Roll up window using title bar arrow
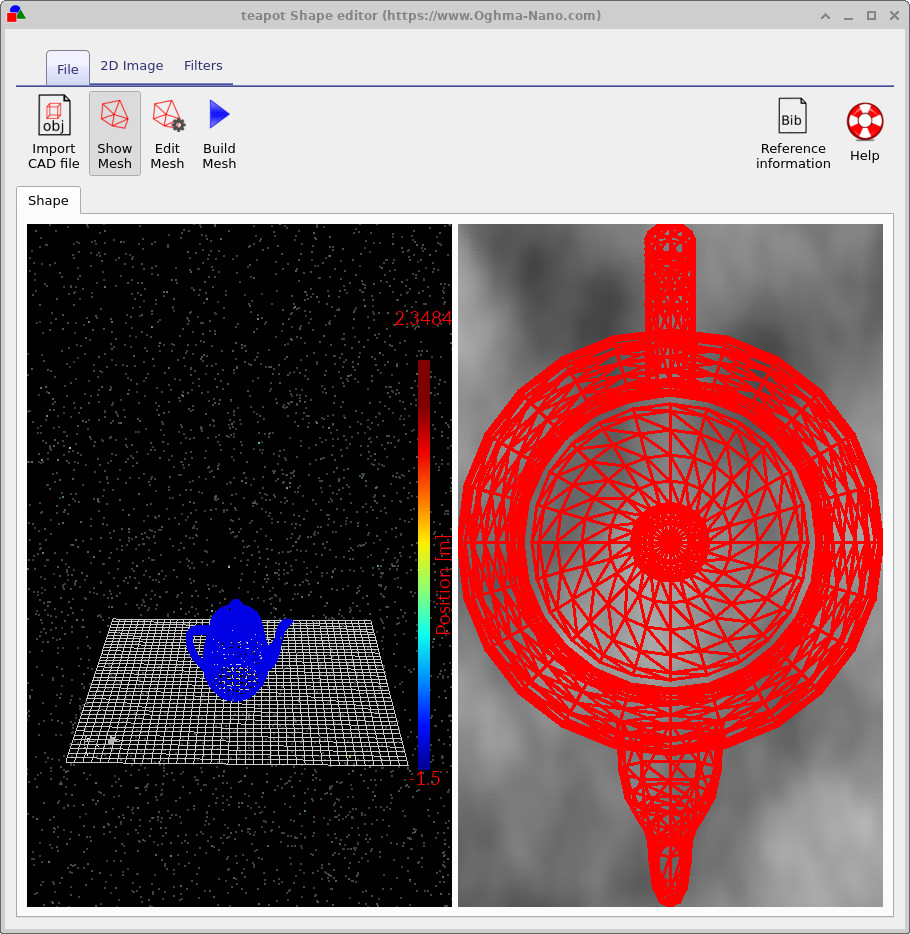 tap(824, 16)
